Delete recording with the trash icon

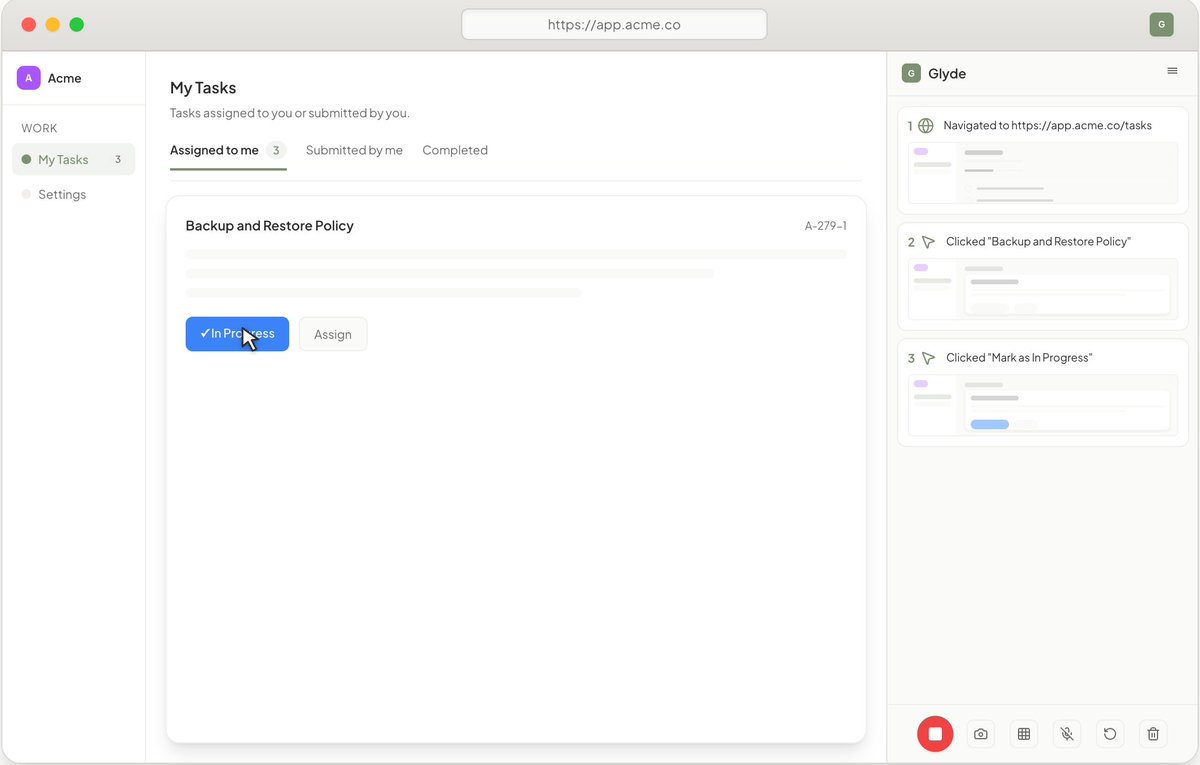pyautogui.click(x=1153, y=734)
